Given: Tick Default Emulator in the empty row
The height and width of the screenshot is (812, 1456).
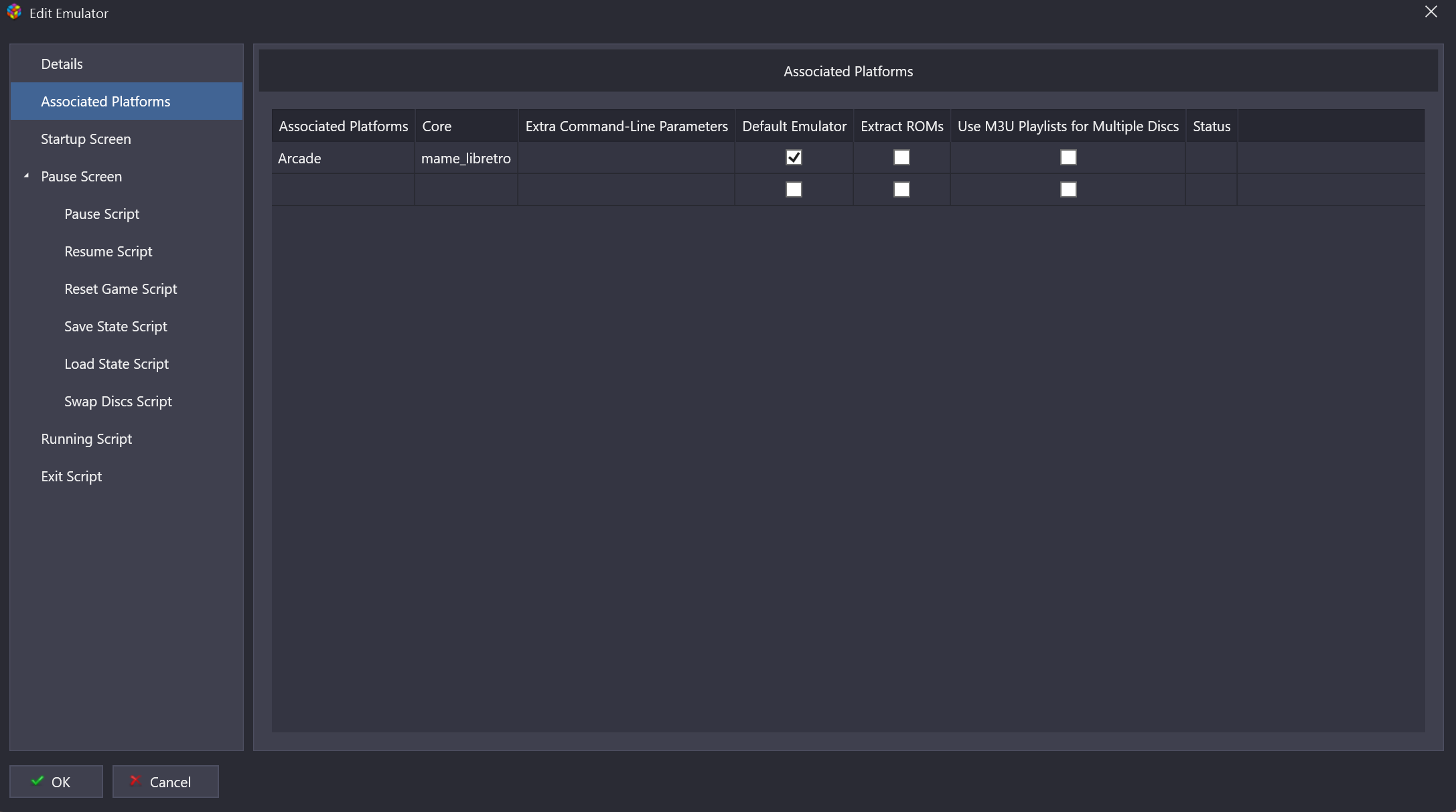Looking at the screenshot, I should click(794, 189).
